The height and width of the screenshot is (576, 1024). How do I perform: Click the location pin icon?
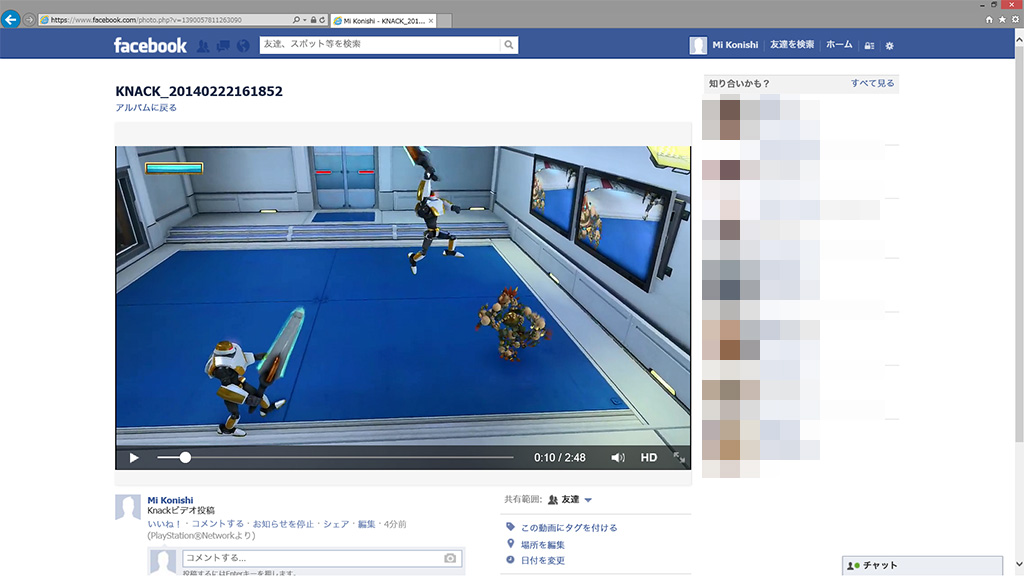click(510, 543)
